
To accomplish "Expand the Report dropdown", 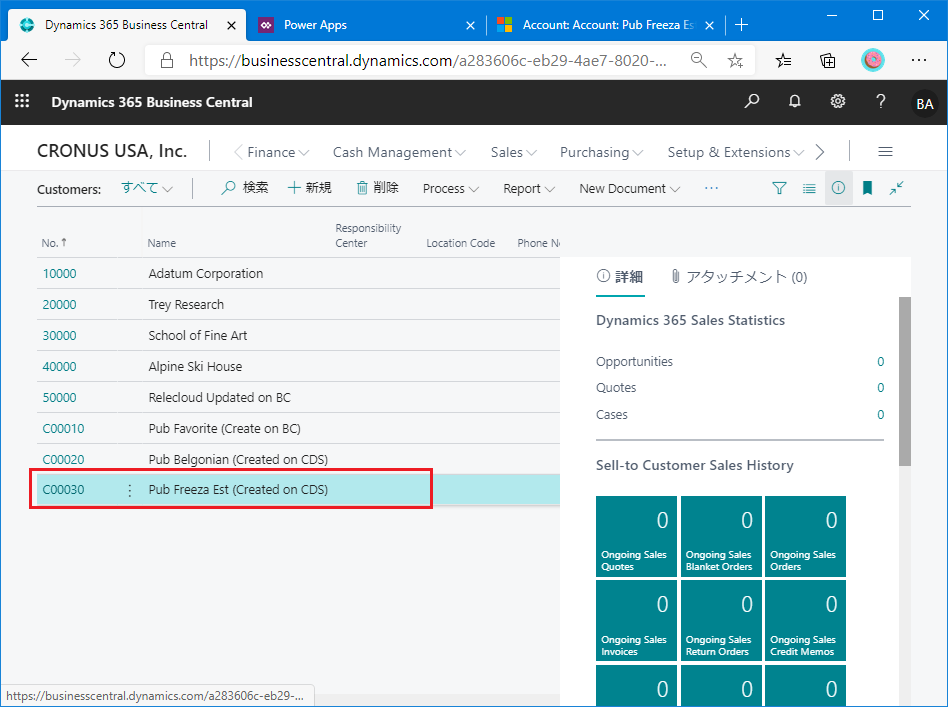I will (528, 189).
